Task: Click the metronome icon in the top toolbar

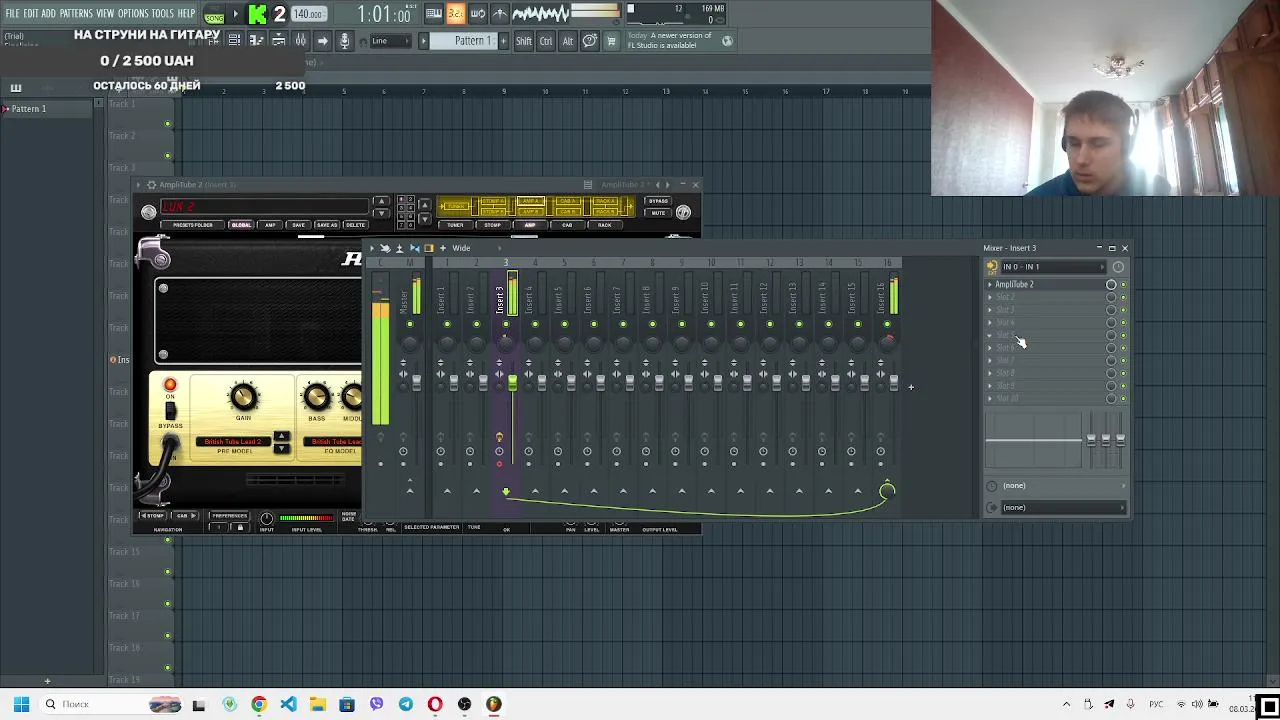Action: click(500, 13)
